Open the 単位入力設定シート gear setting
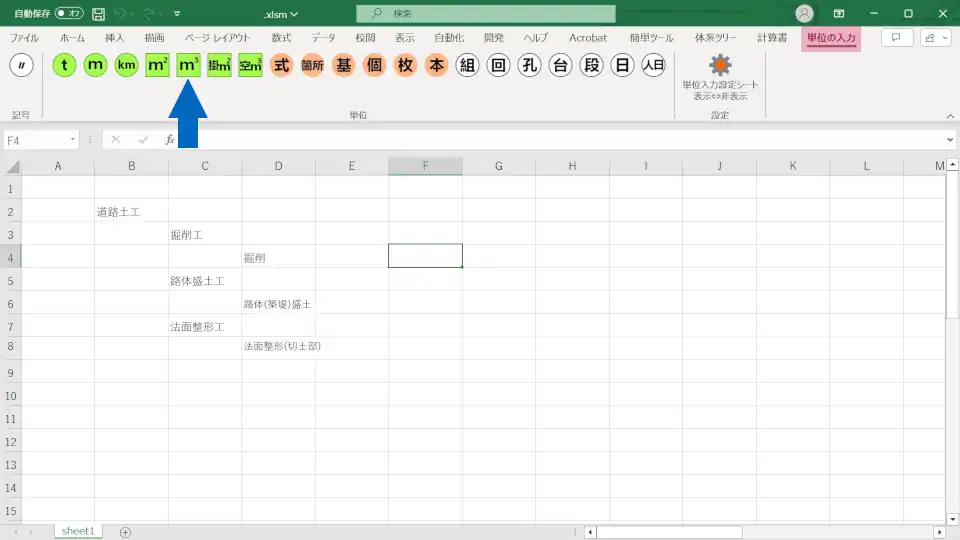Screen dimensions: 960x540 (720, 66)
